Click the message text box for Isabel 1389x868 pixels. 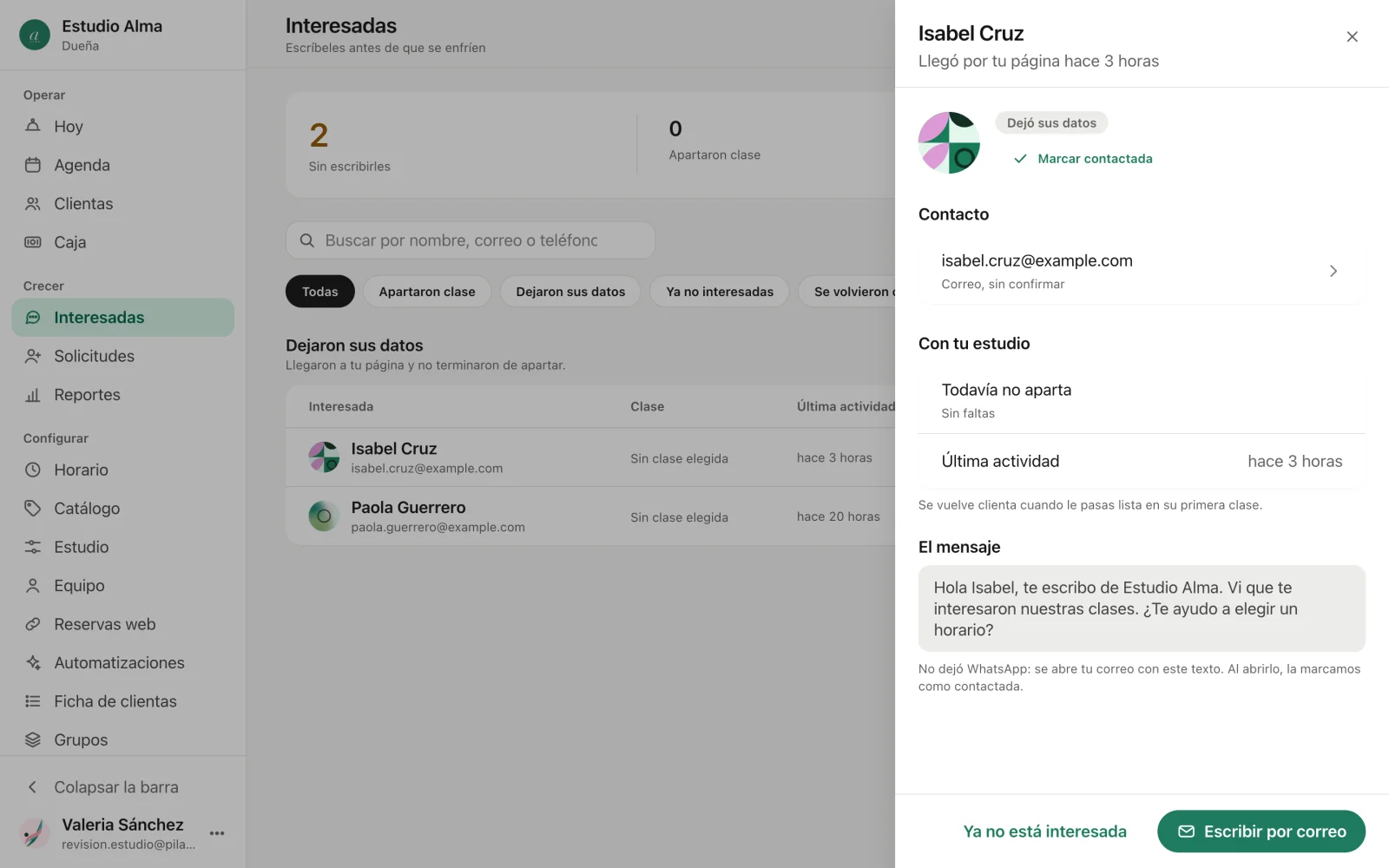click(x=1142, y=608)
